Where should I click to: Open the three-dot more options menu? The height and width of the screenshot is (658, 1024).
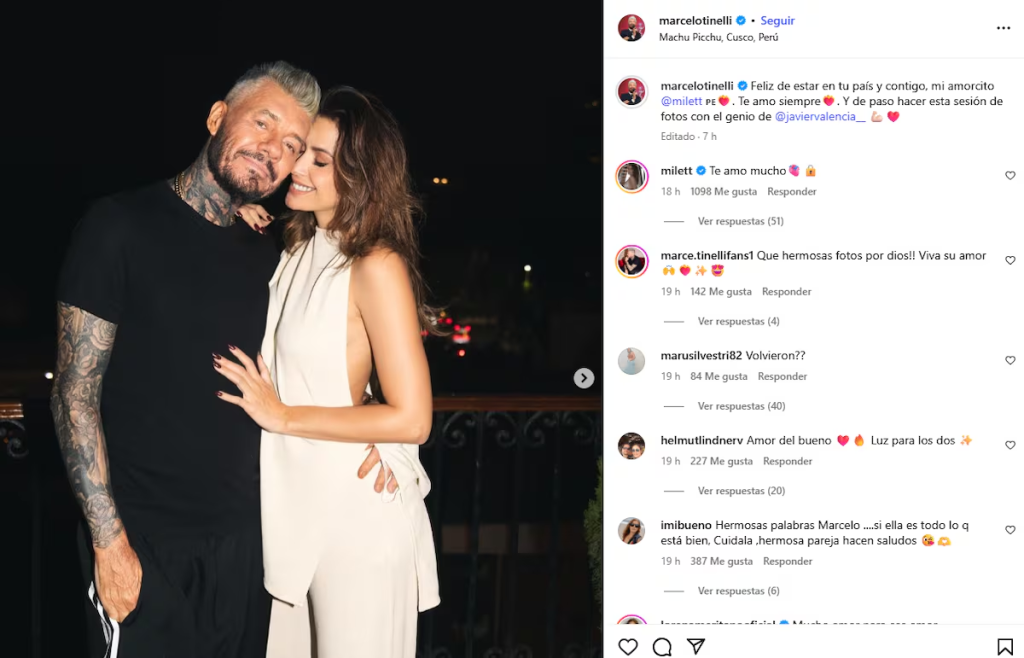click(x=1003, y=28)
